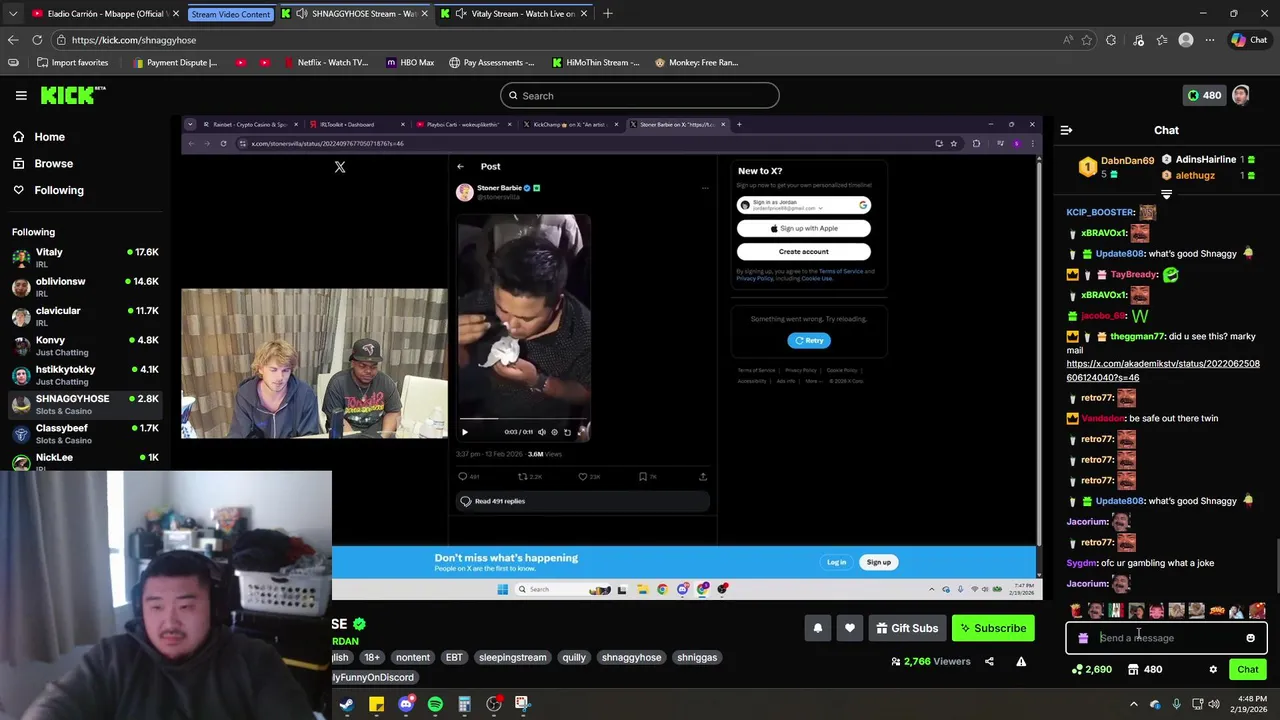Go back in browser history
The width and height of the screenshot is (1280, 720).
12,40
